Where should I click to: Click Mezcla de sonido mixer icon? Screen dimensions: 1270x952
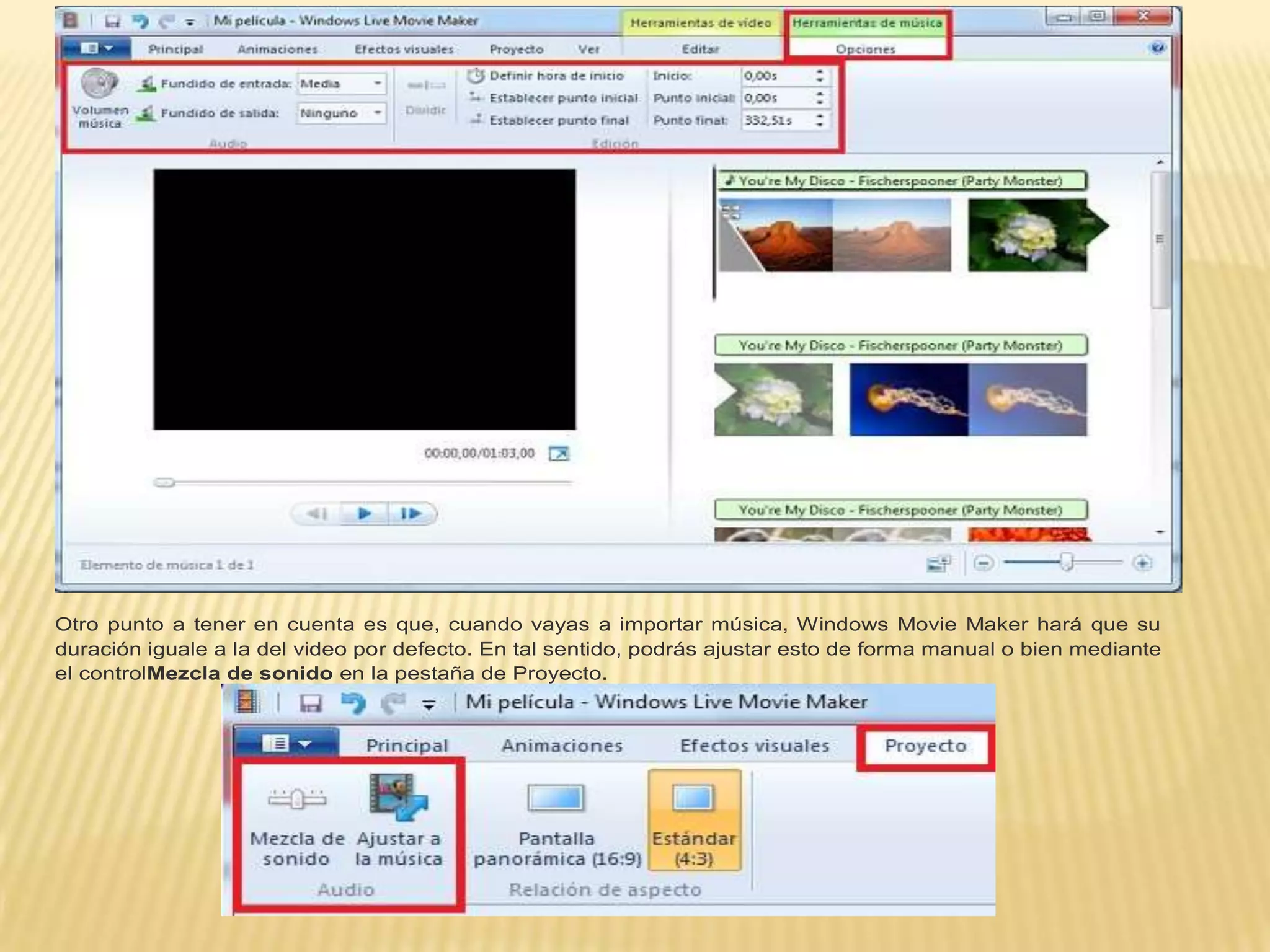297,798
